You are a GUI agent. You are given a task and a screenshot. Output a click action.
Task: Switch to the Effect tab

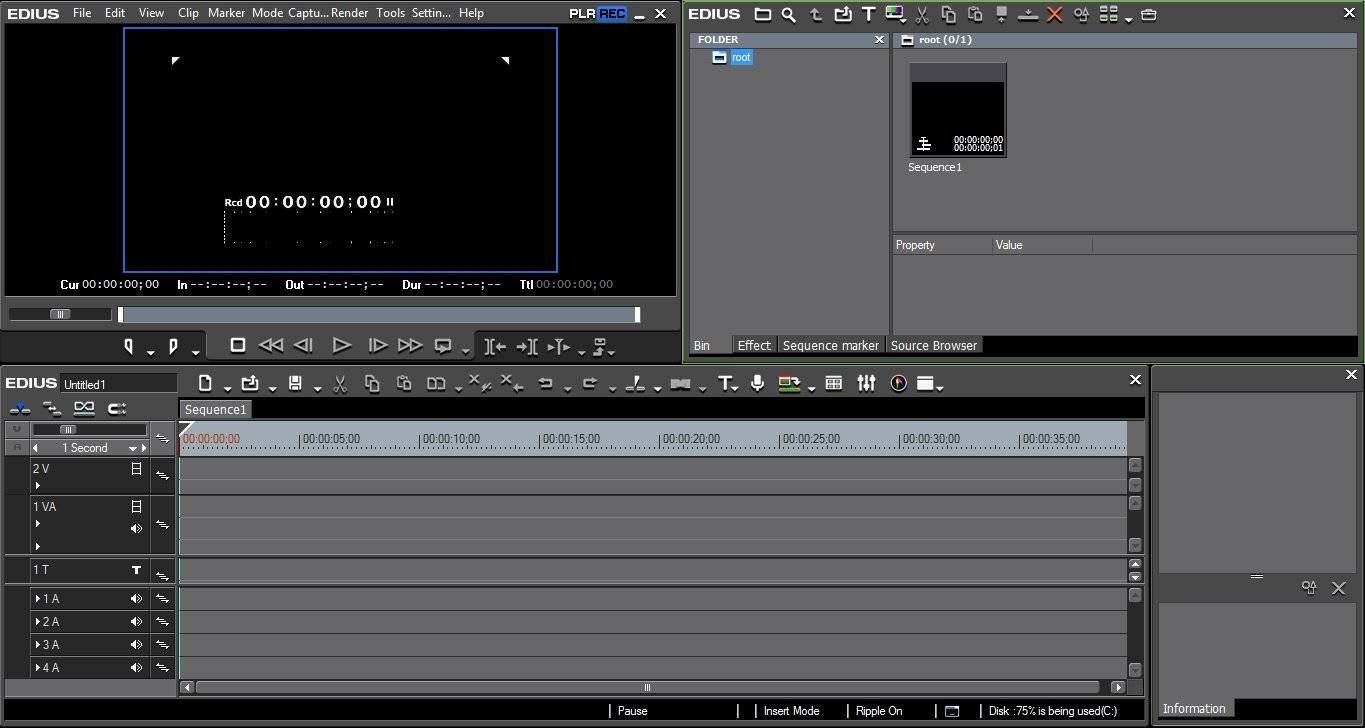click(754, 345)
